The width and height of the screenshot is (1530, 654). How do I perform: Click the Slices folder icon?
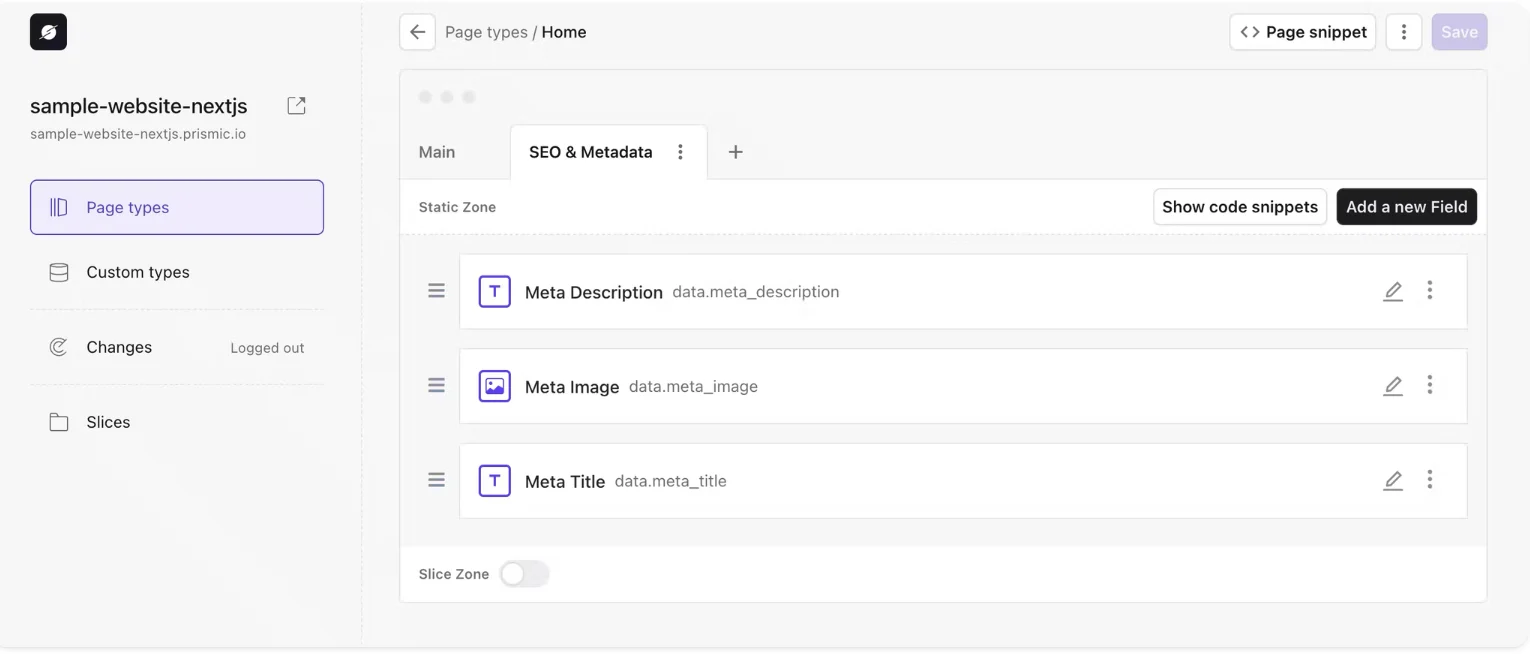click(x=58, y=421)
